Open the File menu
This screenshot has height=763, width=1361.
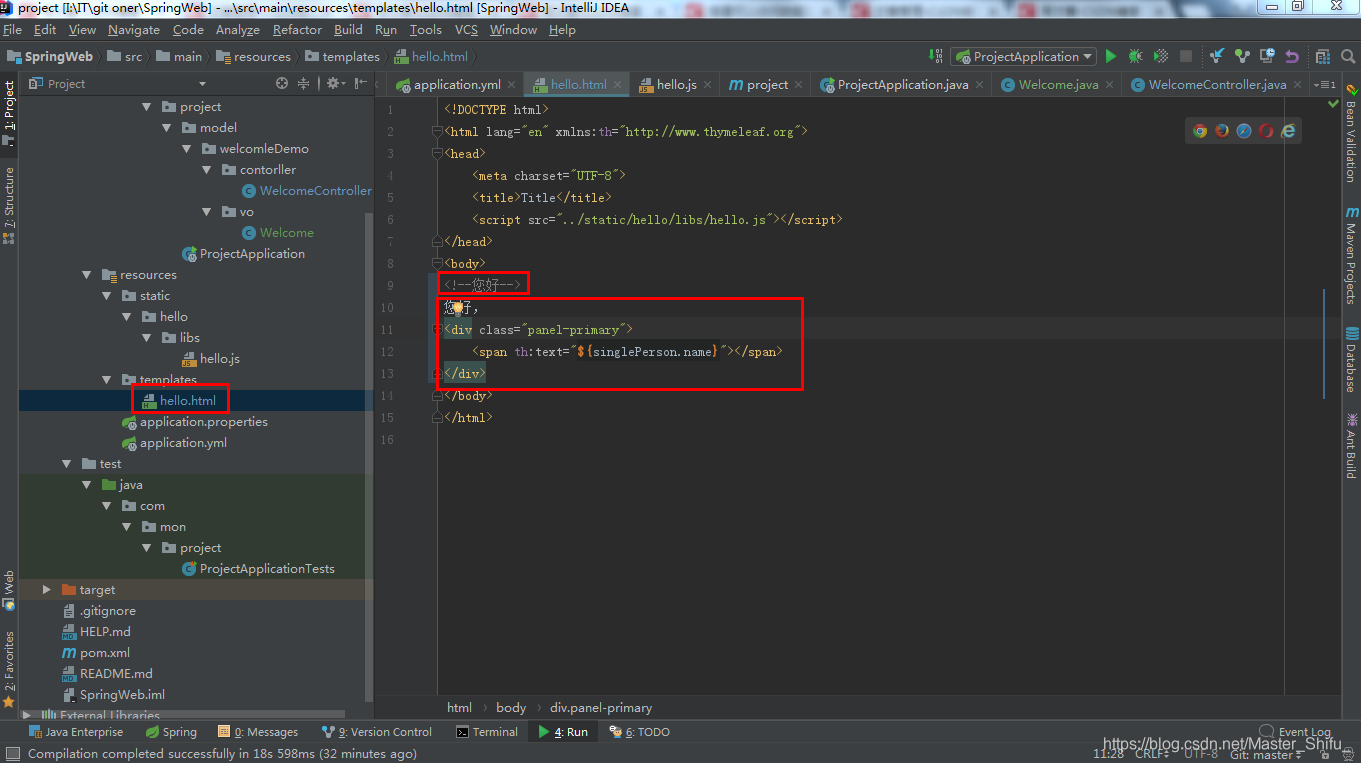(12, 30)
